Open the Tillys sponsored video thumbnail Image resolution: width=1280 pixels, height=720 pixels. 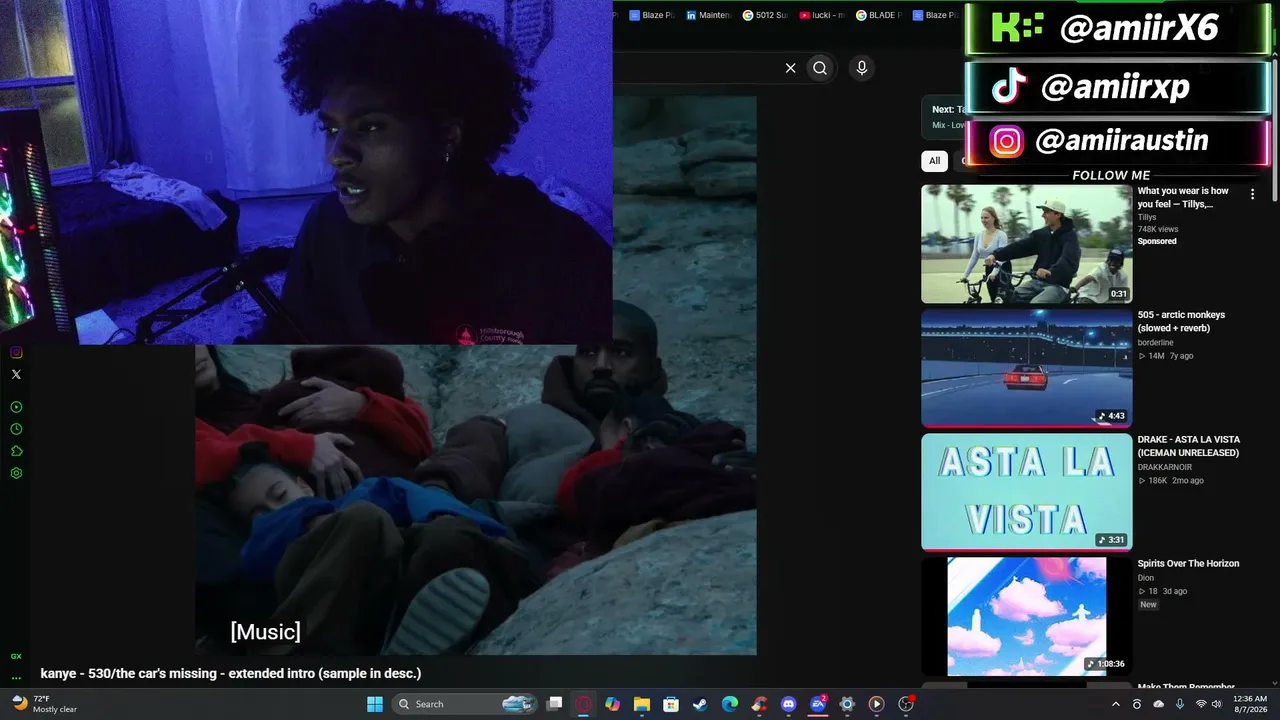point(1026,244)
